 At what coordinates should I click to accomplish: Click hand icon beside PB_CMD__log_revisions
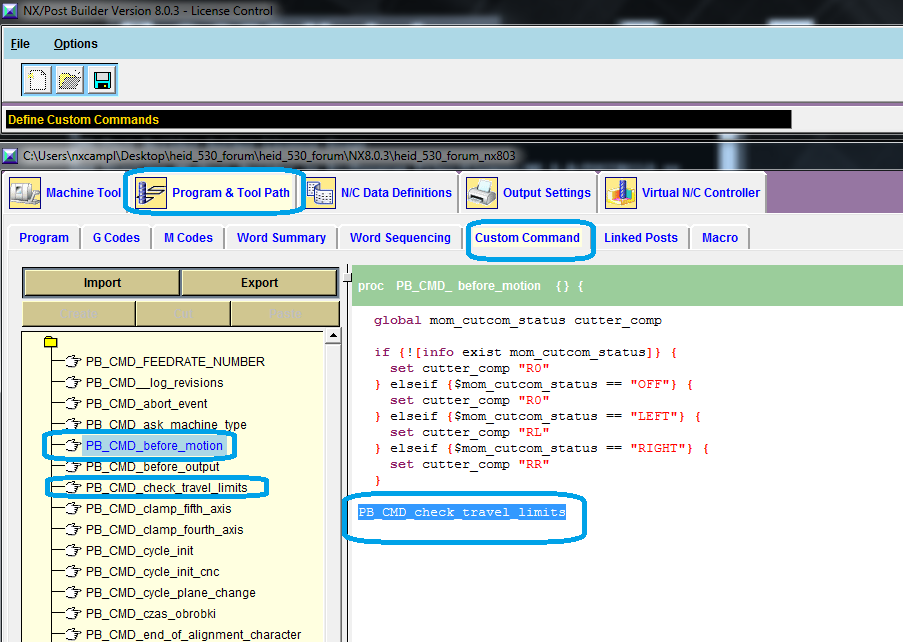[x=73, y=382]
